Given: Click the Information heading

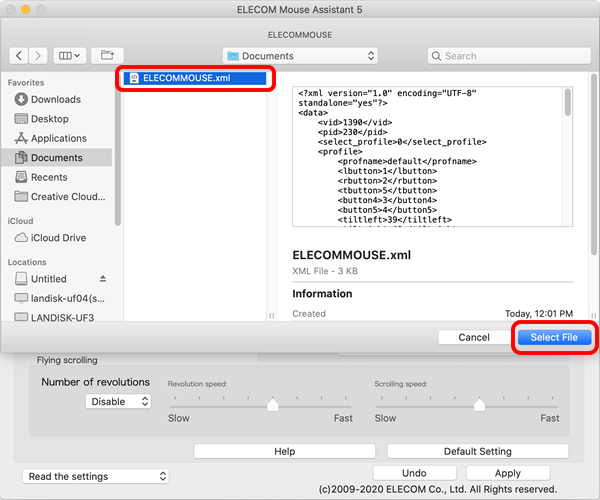Looking at the screenshot, I should pyautogui.click(x=322, y=294).
